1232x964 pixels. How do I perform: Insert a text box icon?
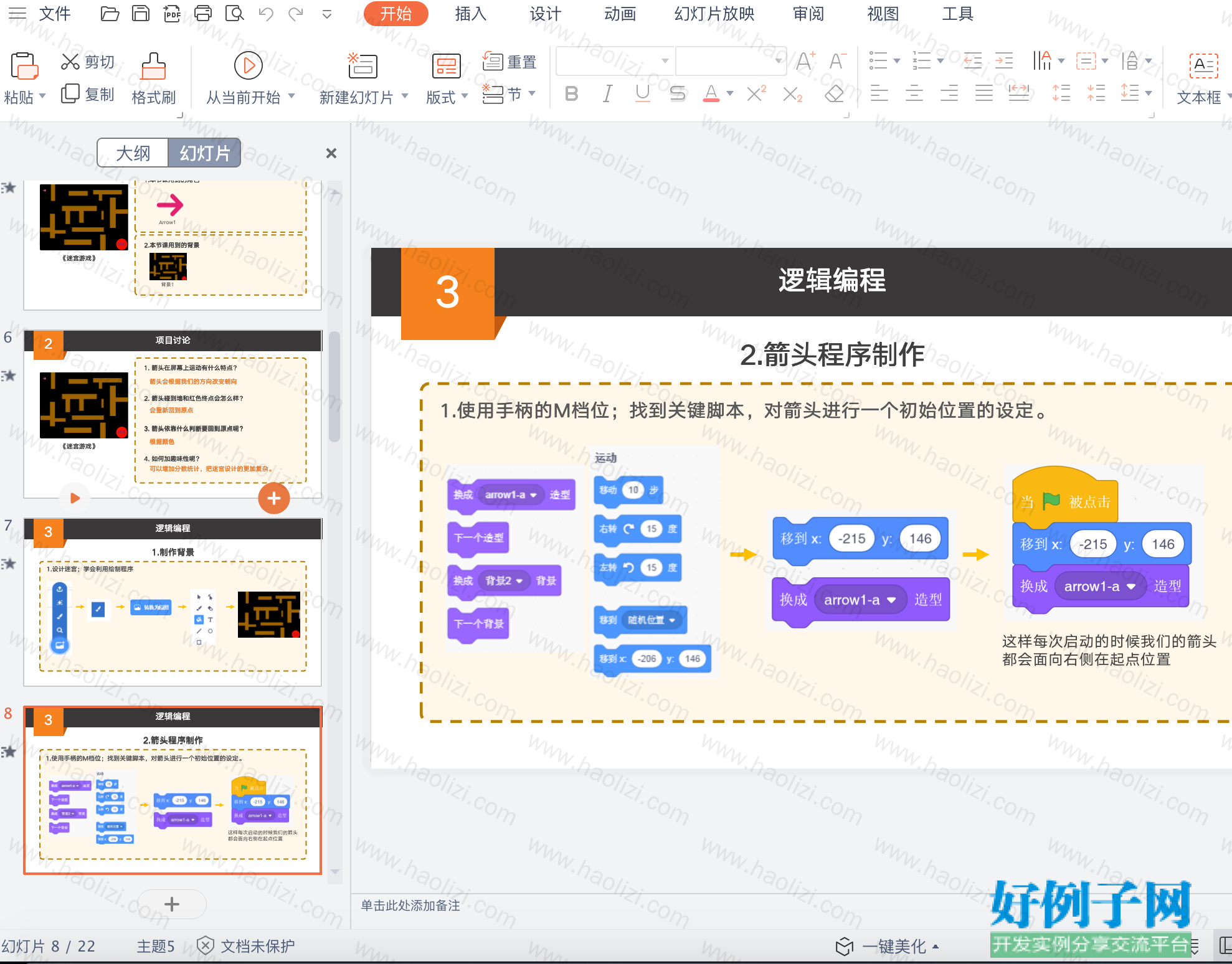(1204, 65)
